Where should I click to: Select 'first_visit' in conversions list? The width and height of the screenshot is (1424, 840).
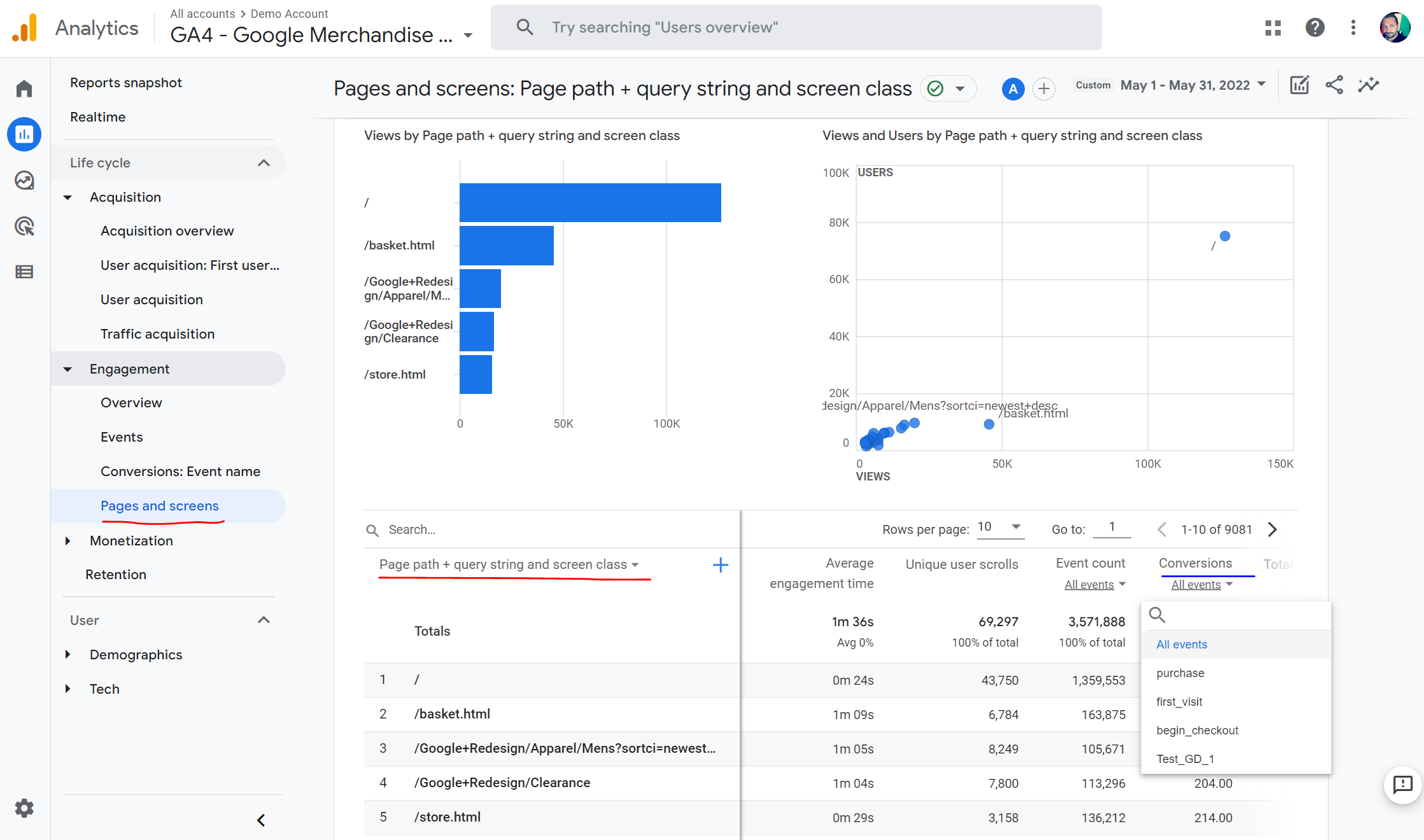click(x=1236, y=702)
